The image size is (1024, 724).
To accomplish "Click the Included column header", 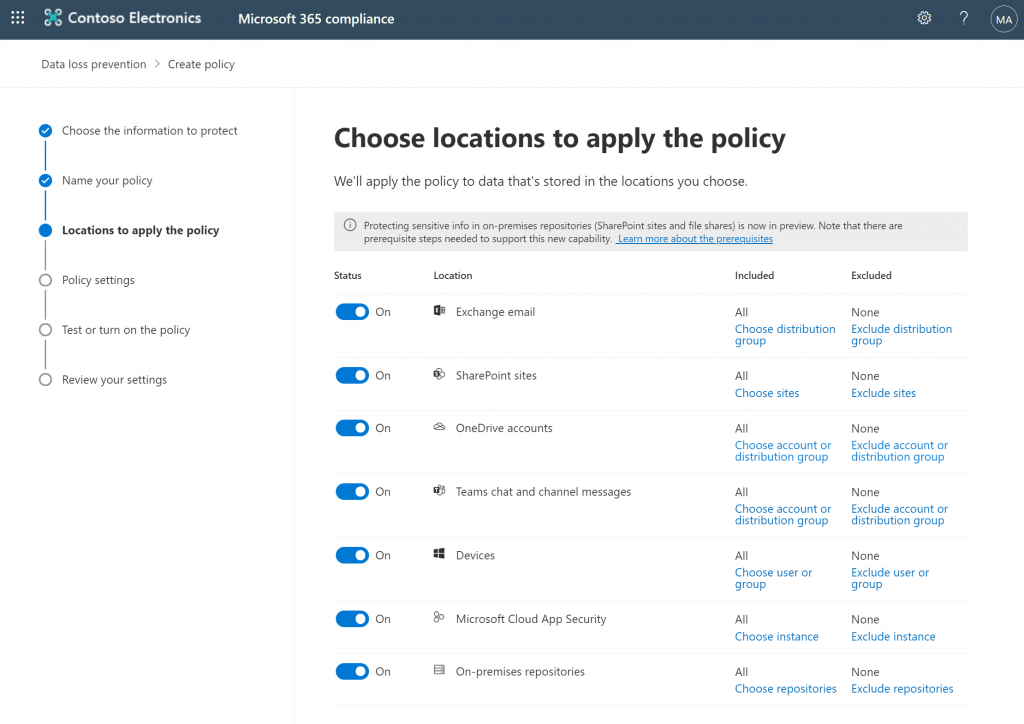I will coord(754,275).
